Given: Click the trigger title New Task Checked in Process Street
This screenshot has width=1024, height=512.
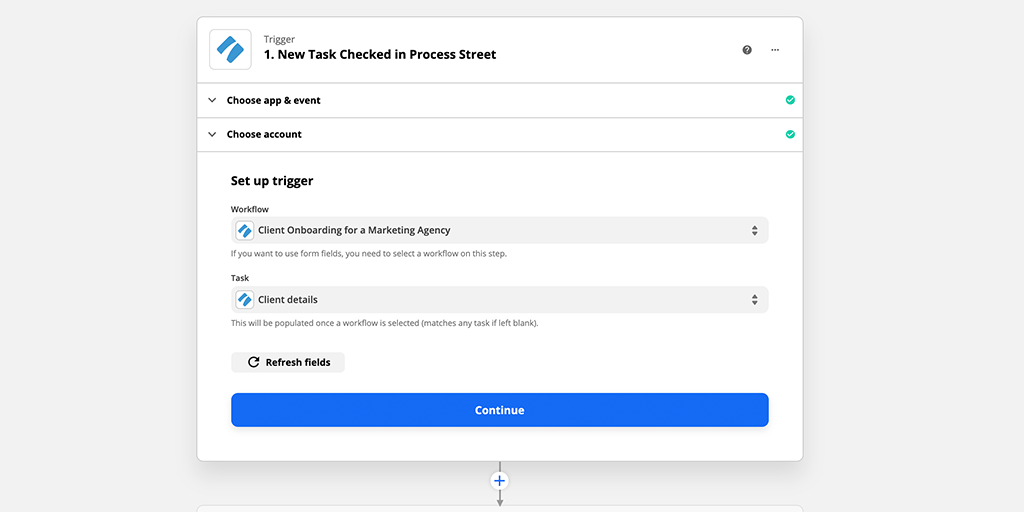Looking at the screenshot, I should pos(380,54).
